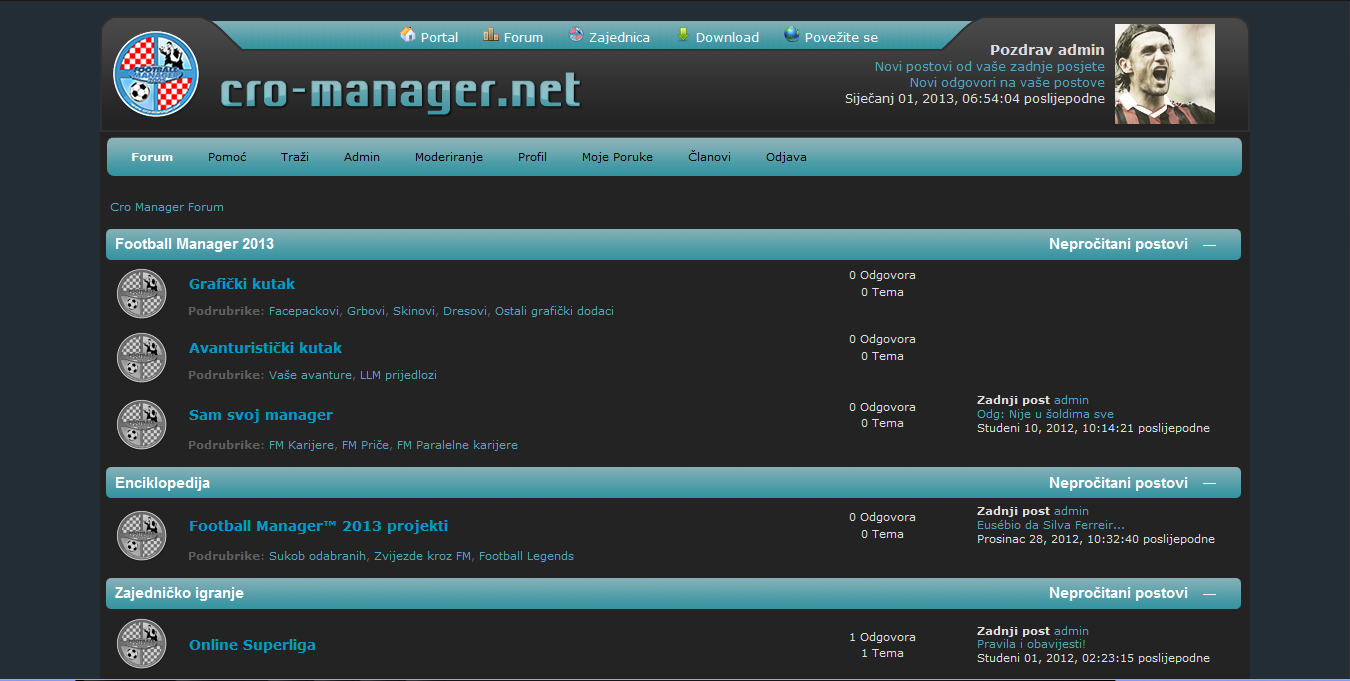The height and width of the screenshot is (681, 1350).
Task: Open the Skinovi sub-board
Action: pyautogui.click(x=414, y=311)
